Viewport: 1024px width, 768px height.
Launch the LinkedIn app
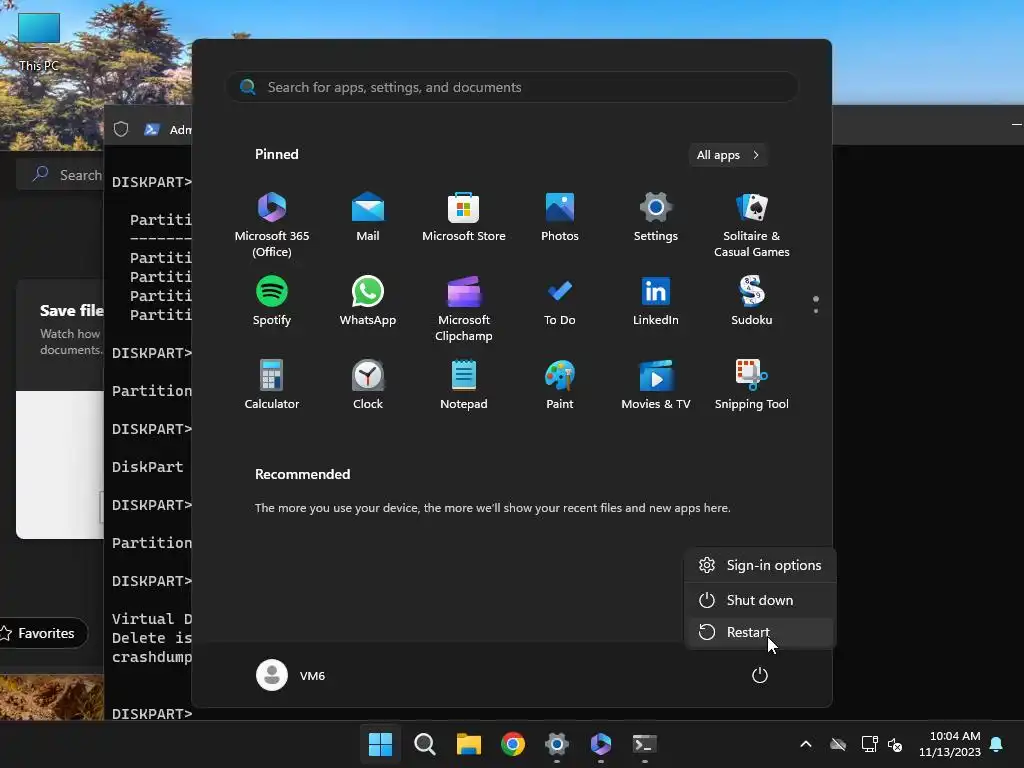tap(656, 301)
